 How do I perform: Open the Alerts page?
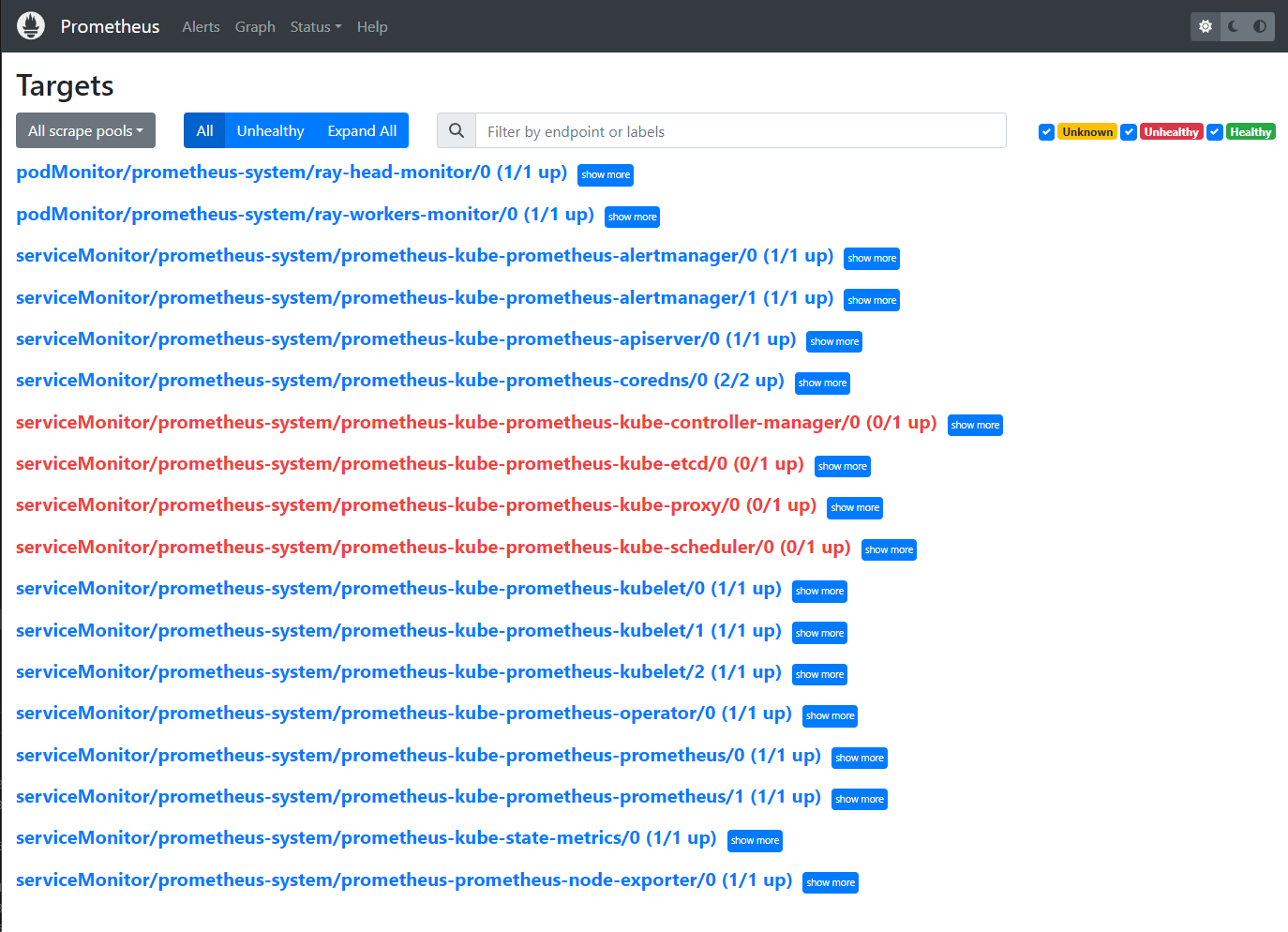(201, 26)
